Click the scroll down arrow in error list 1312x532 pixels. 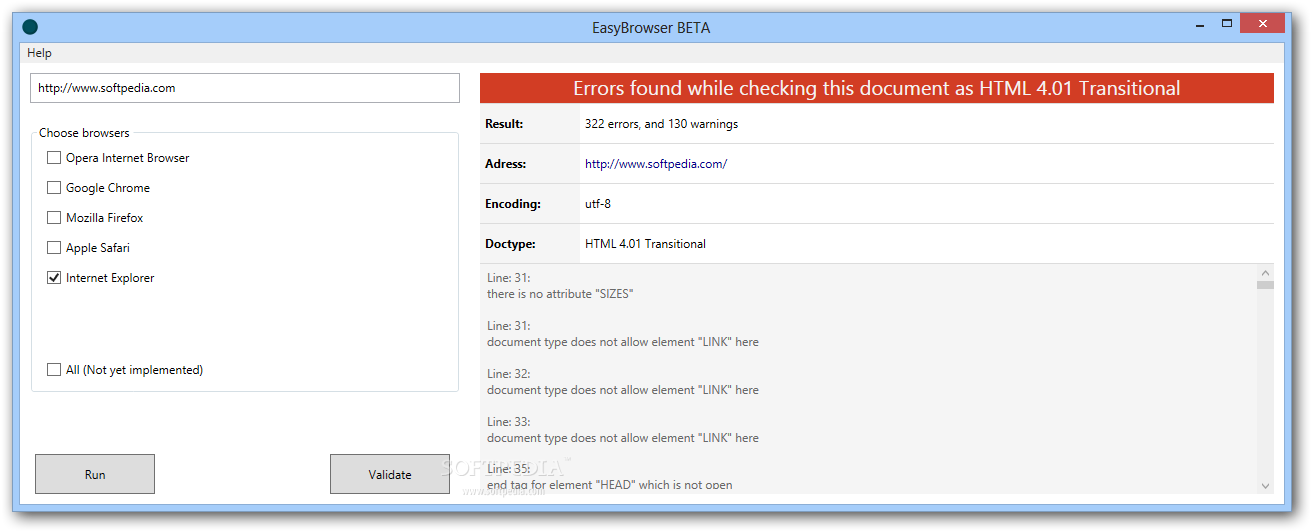coord(1265,485)
